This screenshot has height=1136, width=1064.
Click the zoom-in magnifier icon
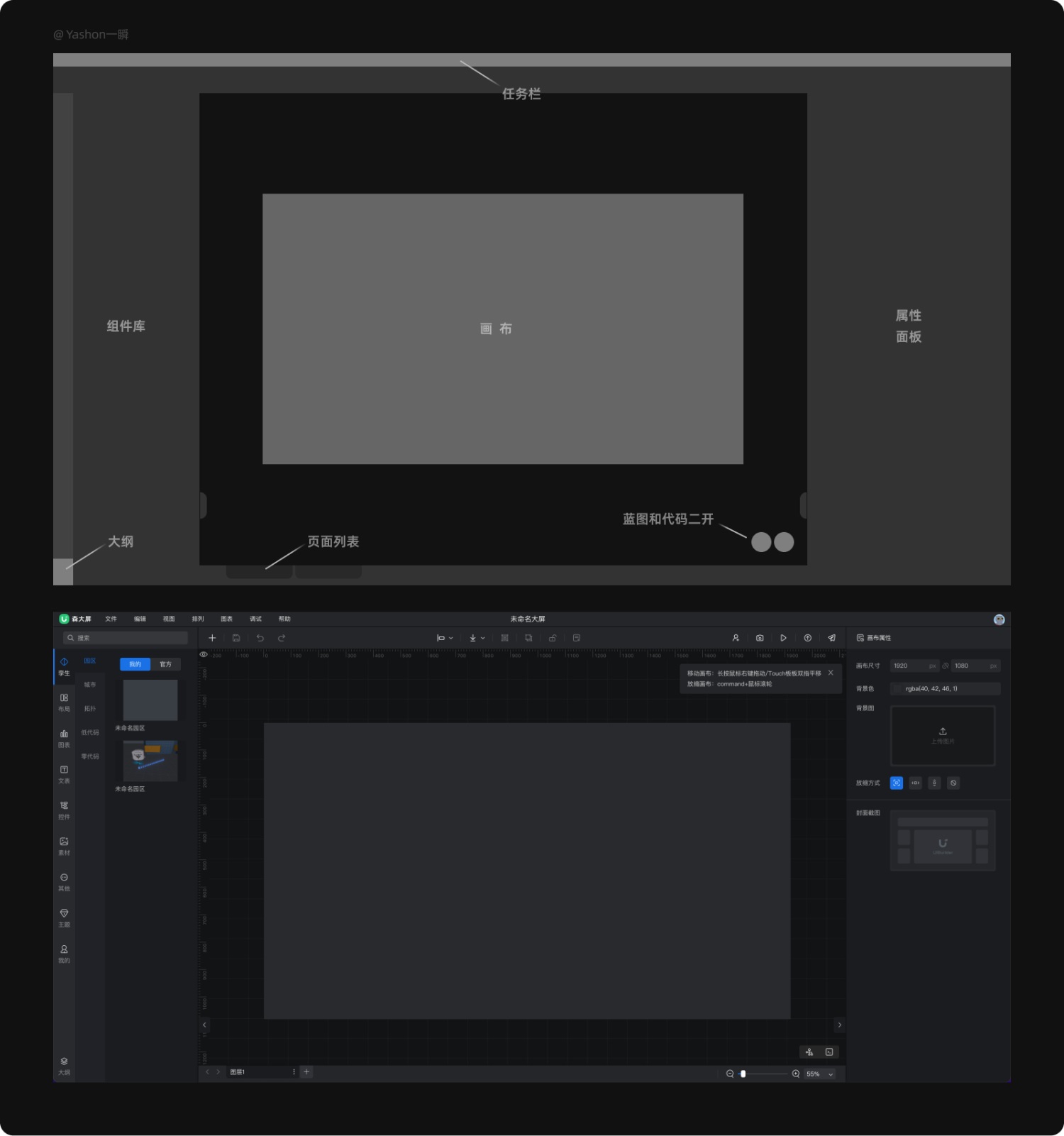tap(796, 1074)
